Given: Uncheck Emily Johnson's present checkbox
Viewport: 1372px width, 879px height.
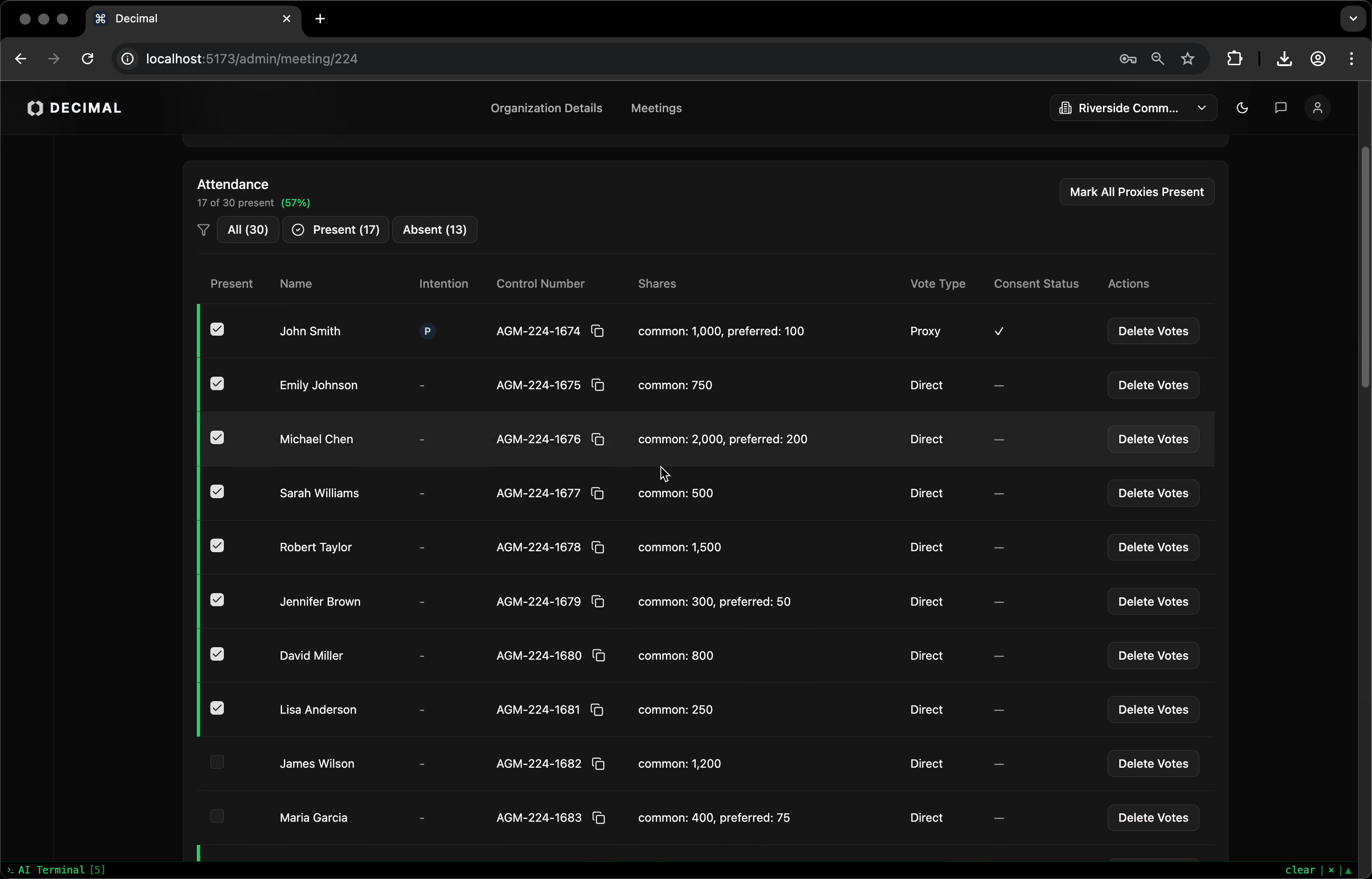Looking at the screenshot, I should click(x=217, y=384).
